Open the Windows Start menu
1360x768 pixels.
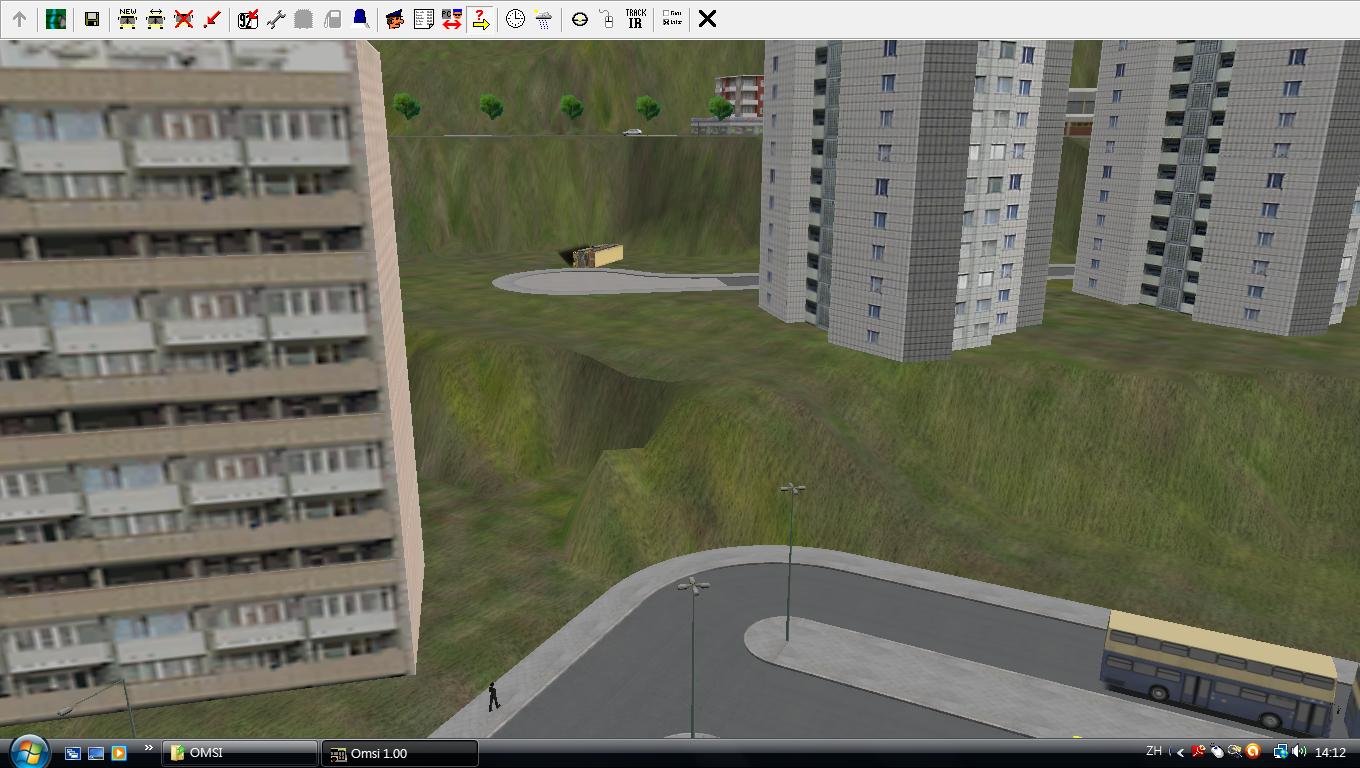(28, 752)
